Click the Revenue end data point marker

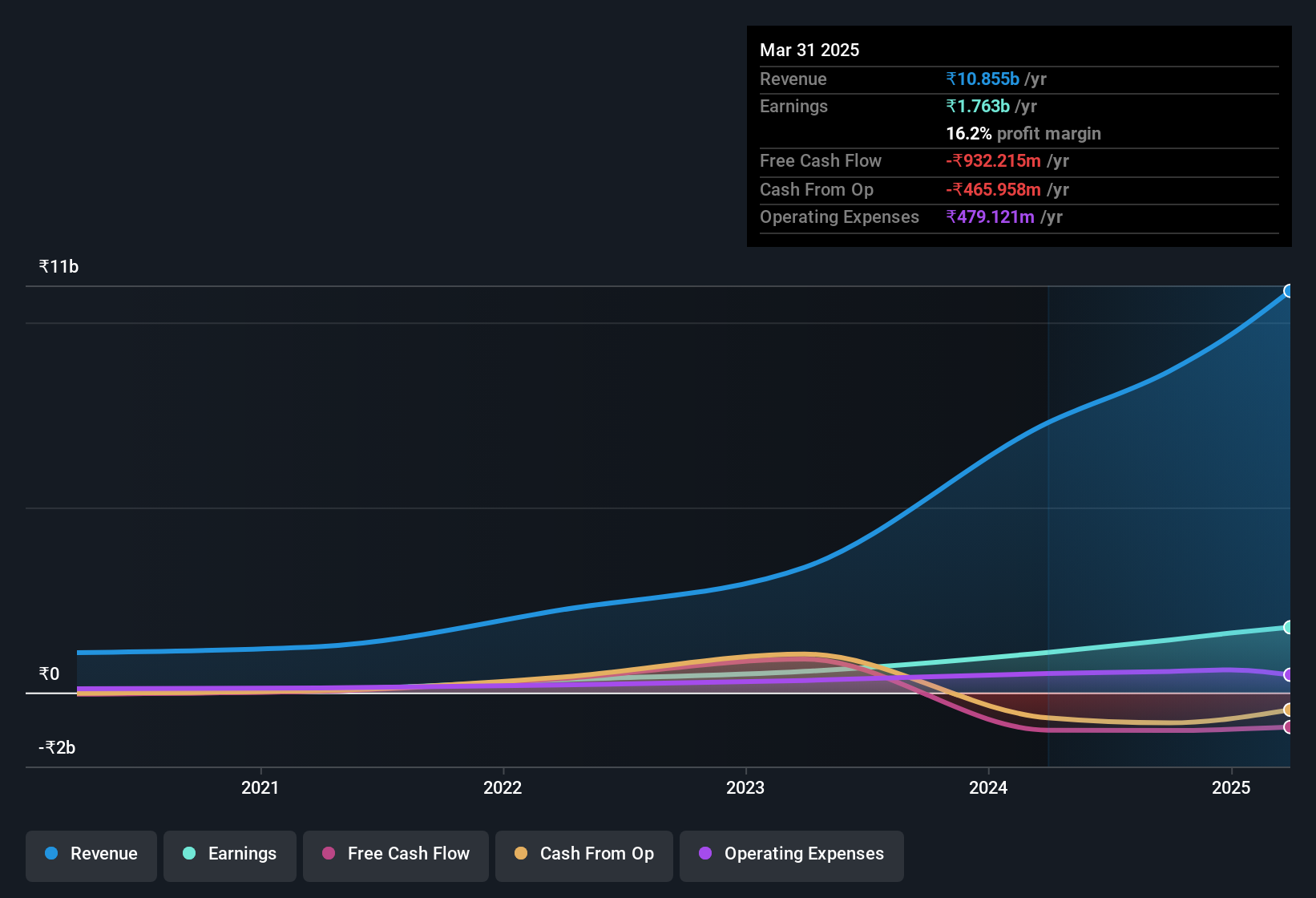[1289, 291]
